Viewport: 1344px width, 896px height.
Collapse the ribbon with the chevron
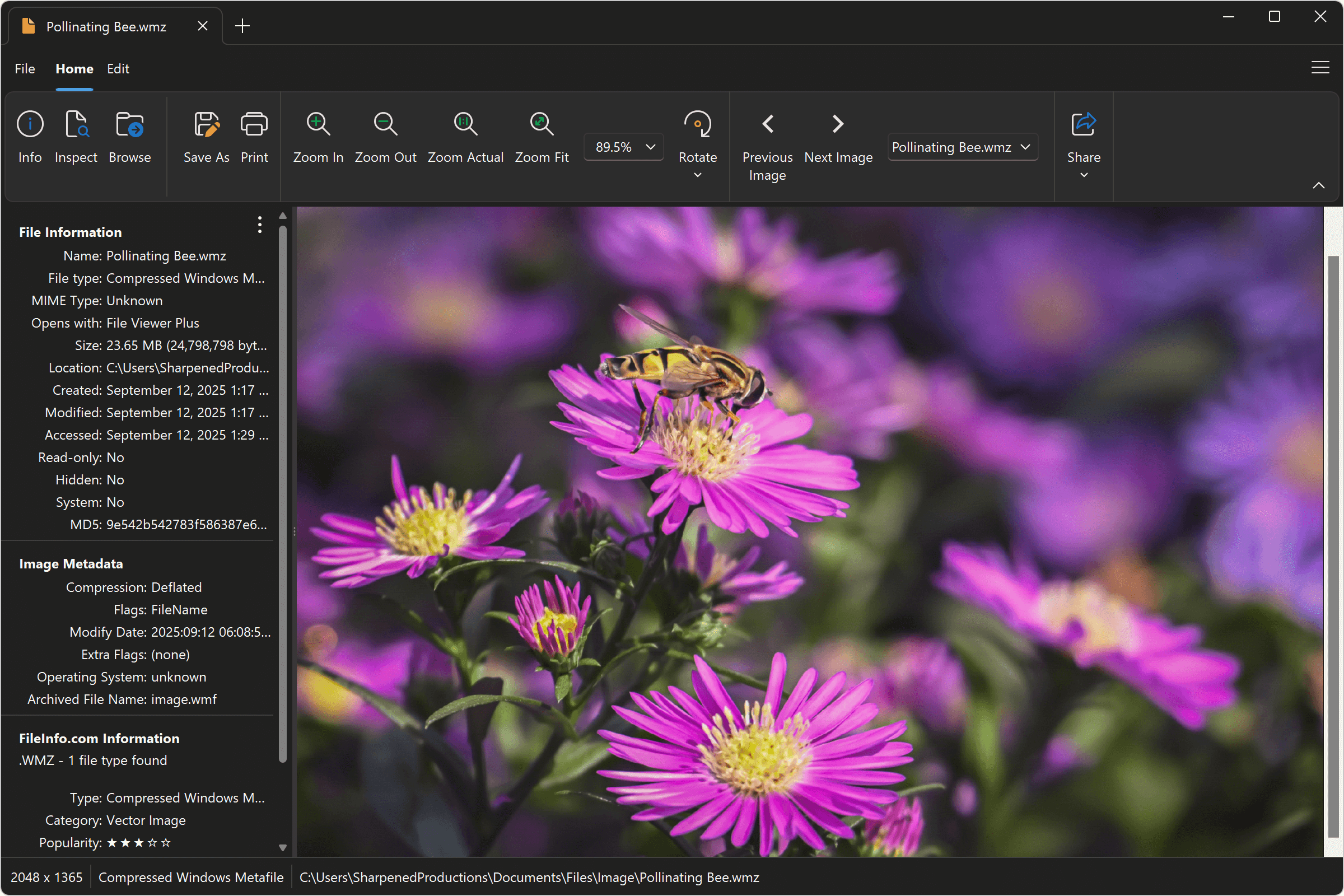[x=1319, y=185]
